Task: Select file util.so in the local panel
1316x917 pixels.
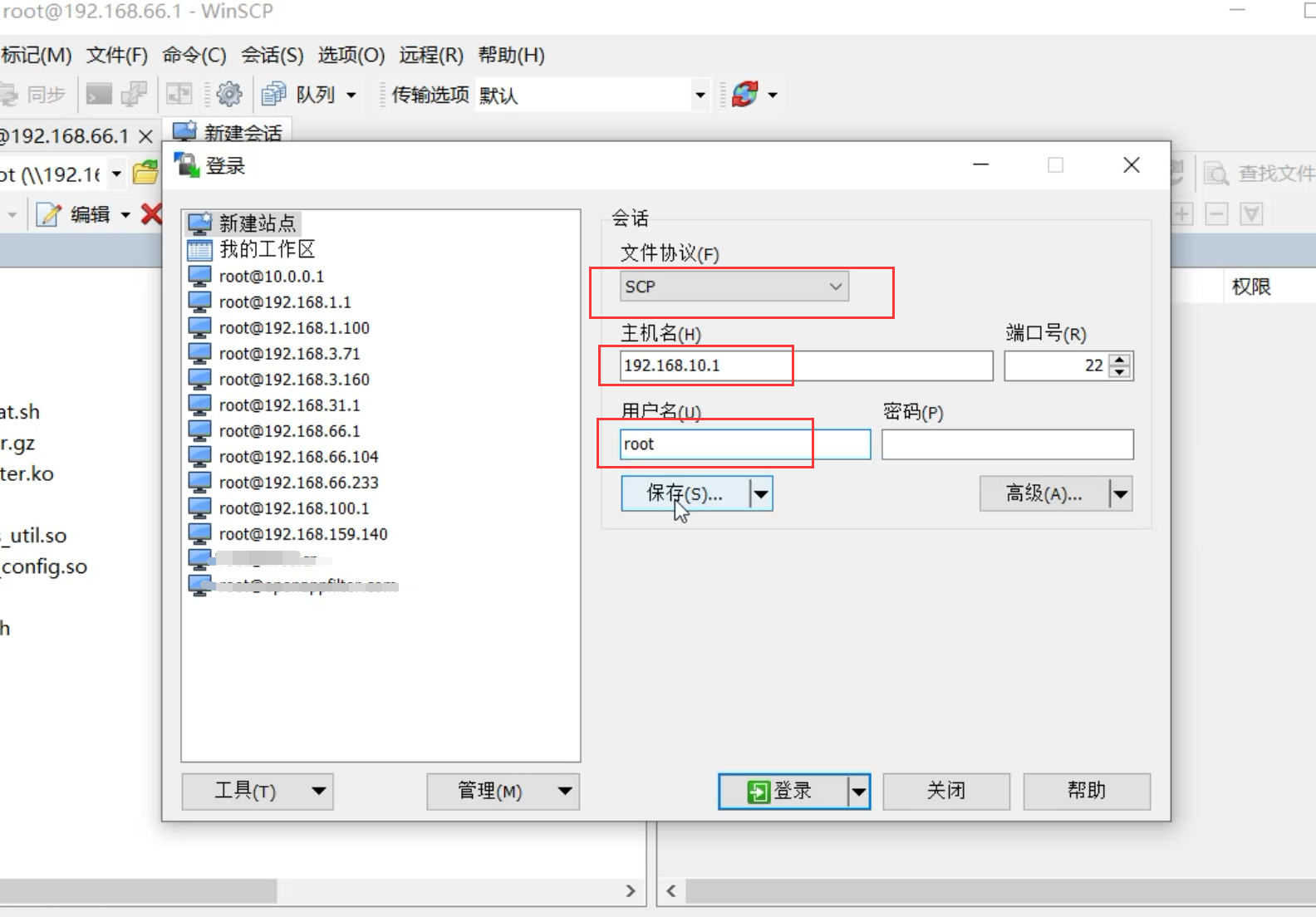Action: [35, 536]
